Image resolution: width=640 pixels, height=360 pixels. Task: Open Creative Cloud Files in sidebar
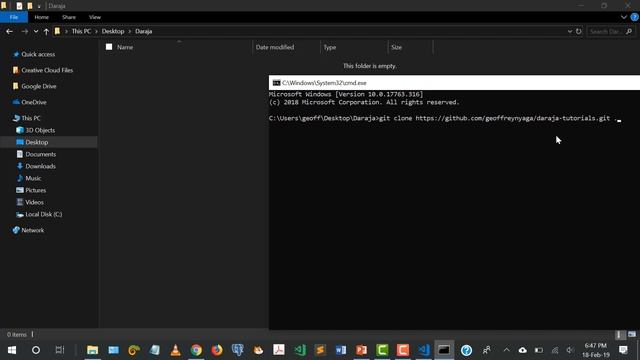pyautogui.click(x=47, y=70)
